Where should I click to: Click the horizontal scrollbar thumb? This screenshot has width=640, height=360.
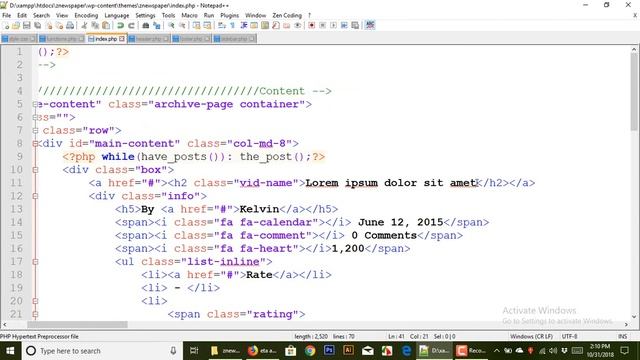point(78,324)
